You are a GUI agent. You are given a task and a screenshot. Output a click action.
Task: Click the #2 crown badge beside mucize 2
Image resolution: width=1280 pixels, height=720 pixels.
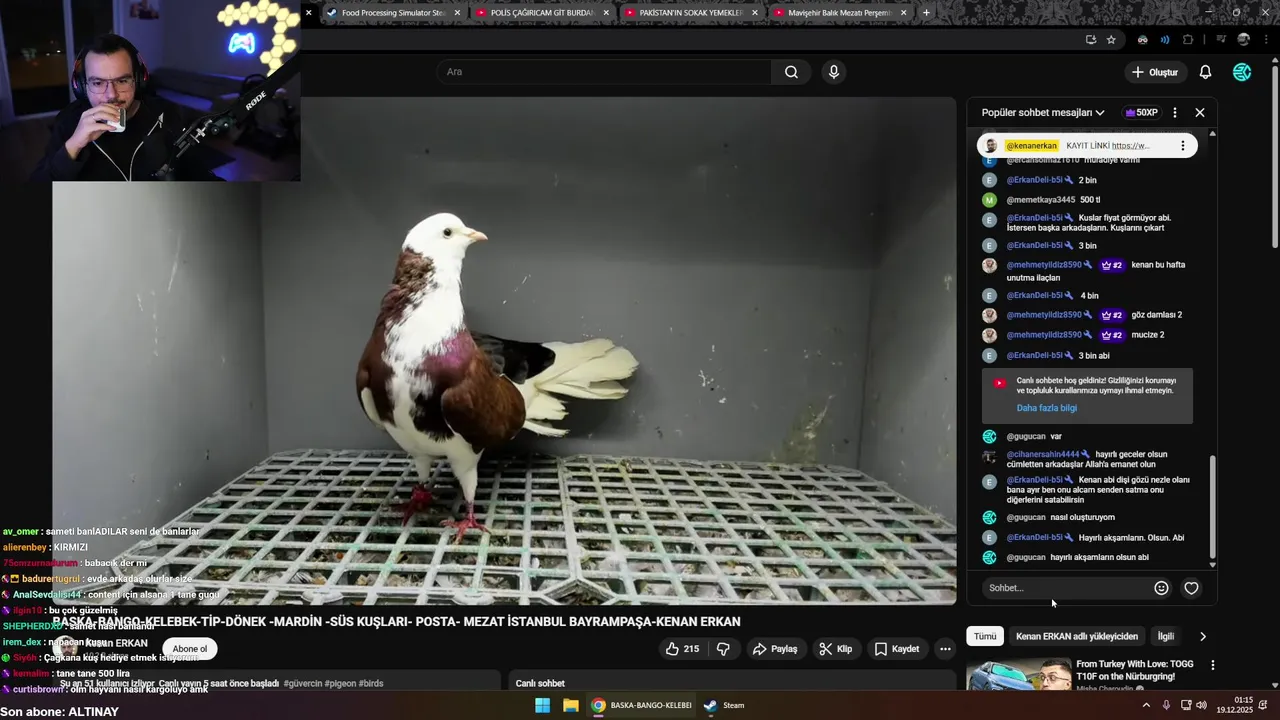tap(1111, 335)
